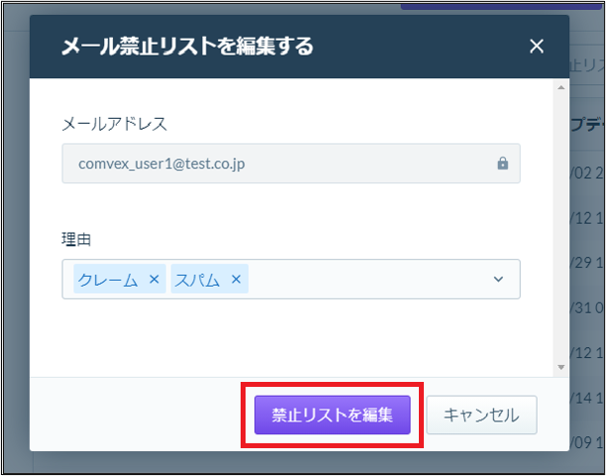Select the クレーム tag label
This screenshot has width=606, height=476.
coord(108,279)
